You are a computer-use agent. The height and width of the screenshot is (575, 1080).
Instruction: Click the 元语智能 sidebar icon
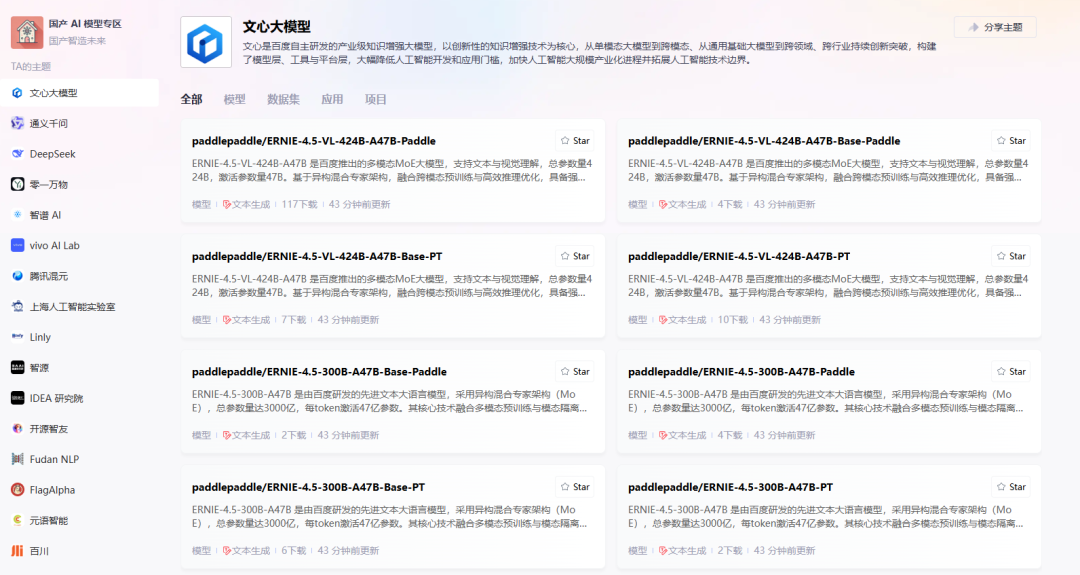(17, 521)
